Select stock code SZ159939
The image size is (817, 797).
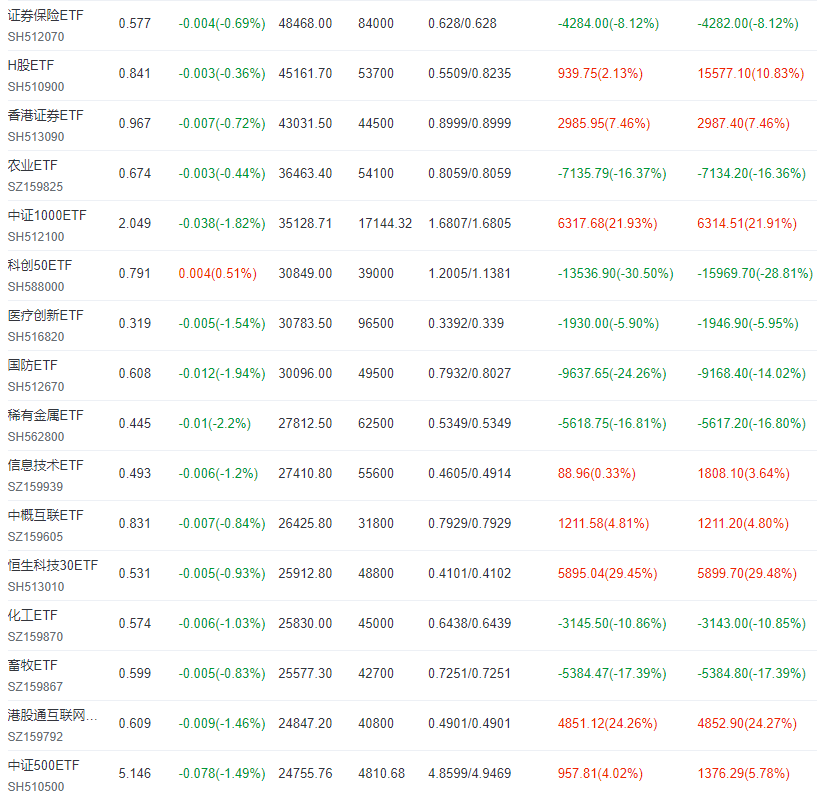coord(35,487)
